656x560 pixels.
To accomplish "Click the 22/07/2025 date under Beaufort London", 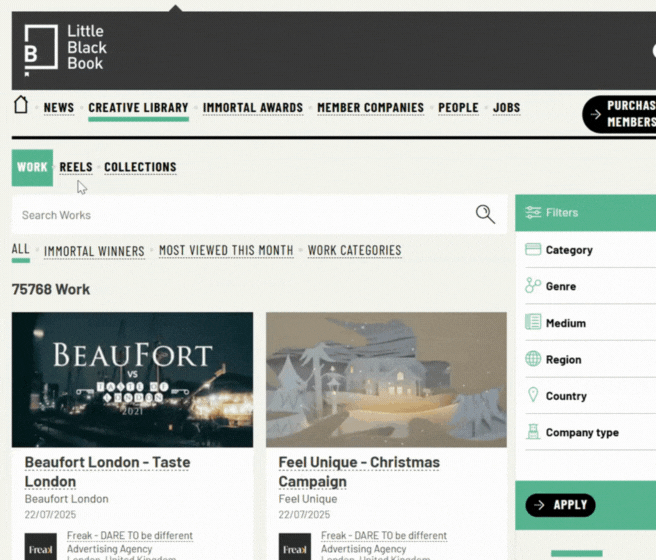I will tap(50, 514).
